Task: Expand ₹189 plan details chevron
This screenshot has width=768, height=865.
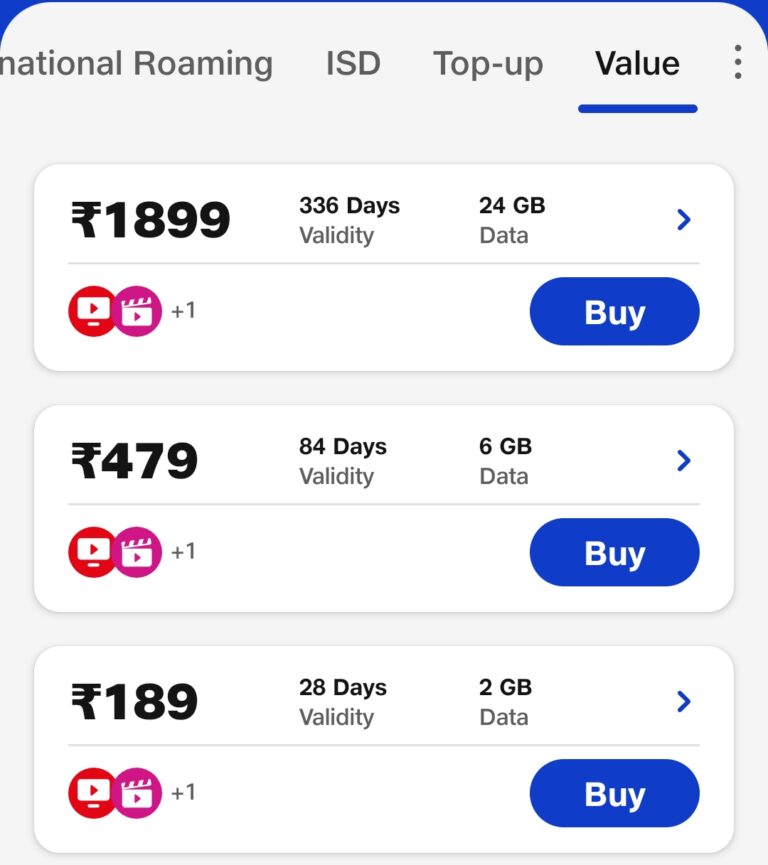Action: point(684,702)
